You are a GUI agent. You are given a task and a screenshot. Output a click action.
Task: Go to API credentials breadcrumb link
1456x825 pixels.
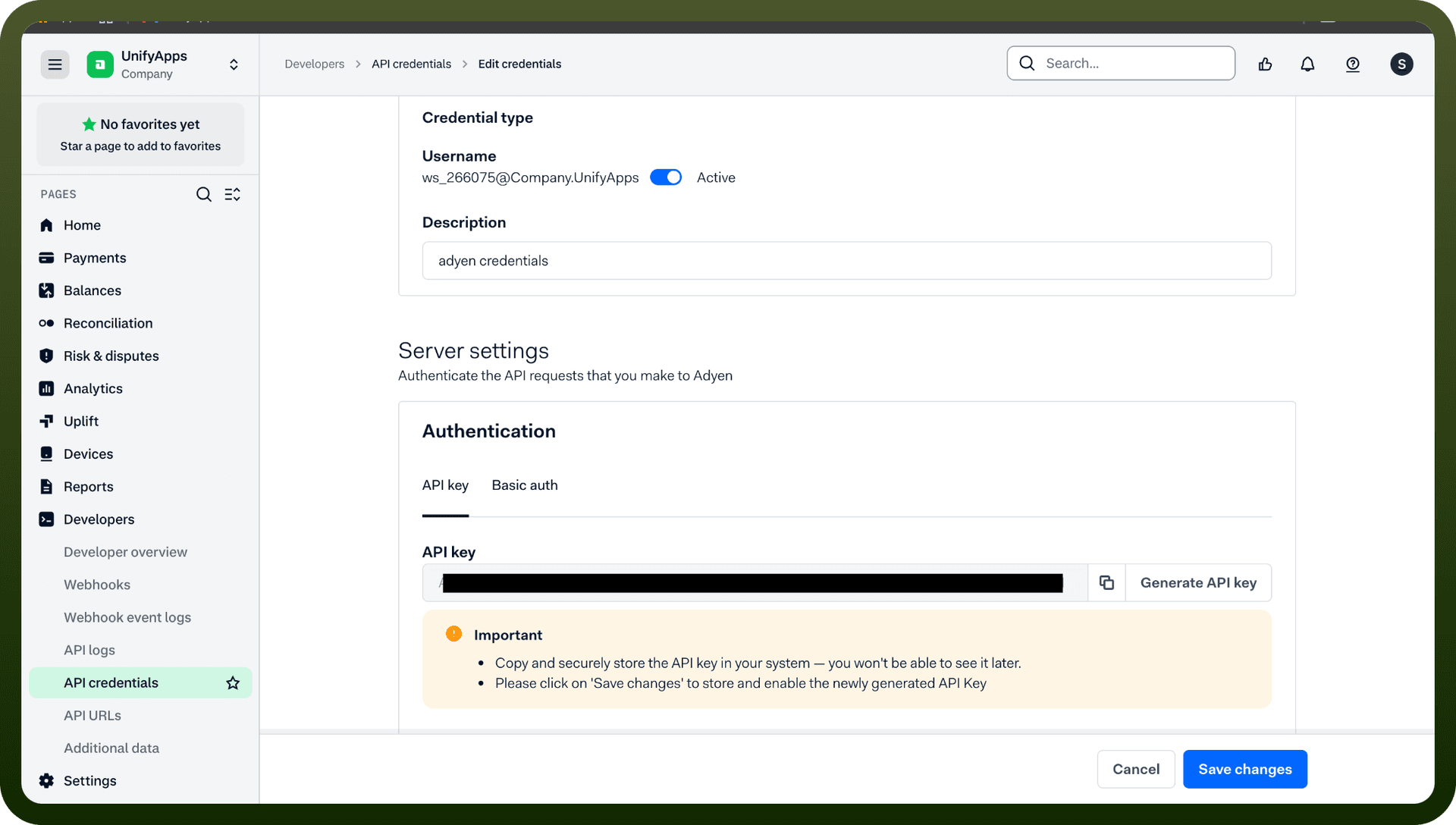click(411, 64)
